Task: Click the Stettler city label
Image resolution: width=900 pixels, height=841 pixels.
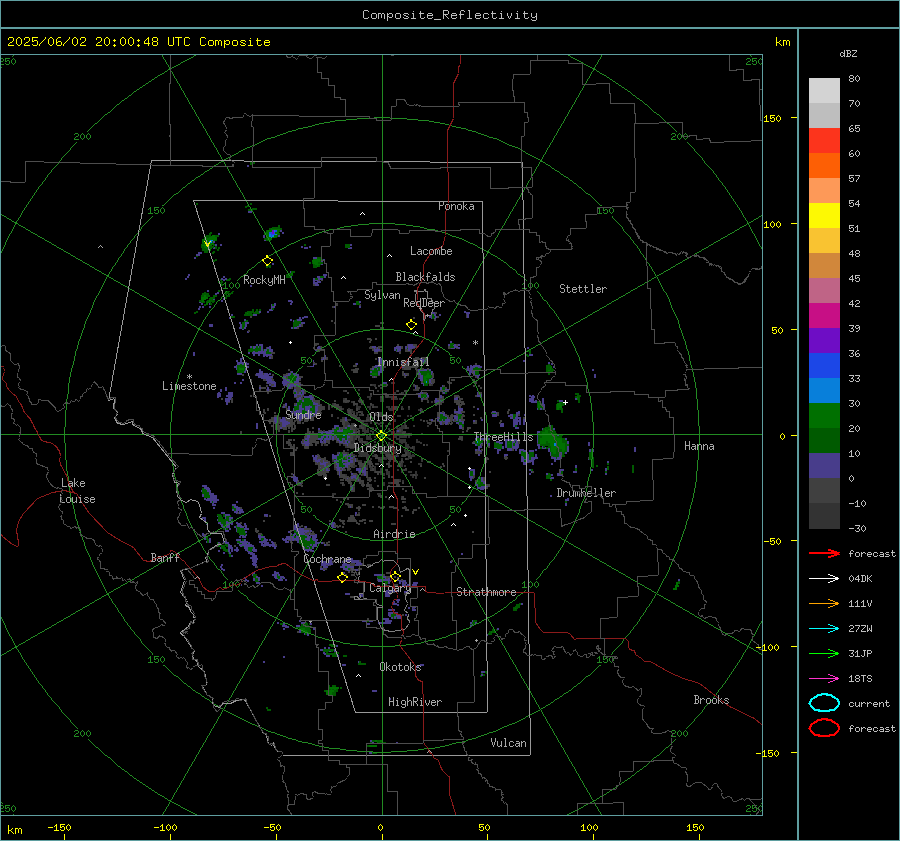Action: (583, 289)
